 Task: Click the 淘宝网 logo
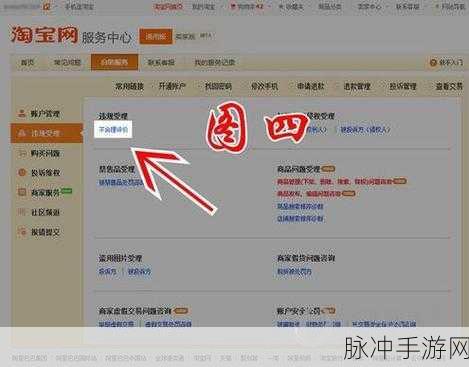[x=44, y=34]
